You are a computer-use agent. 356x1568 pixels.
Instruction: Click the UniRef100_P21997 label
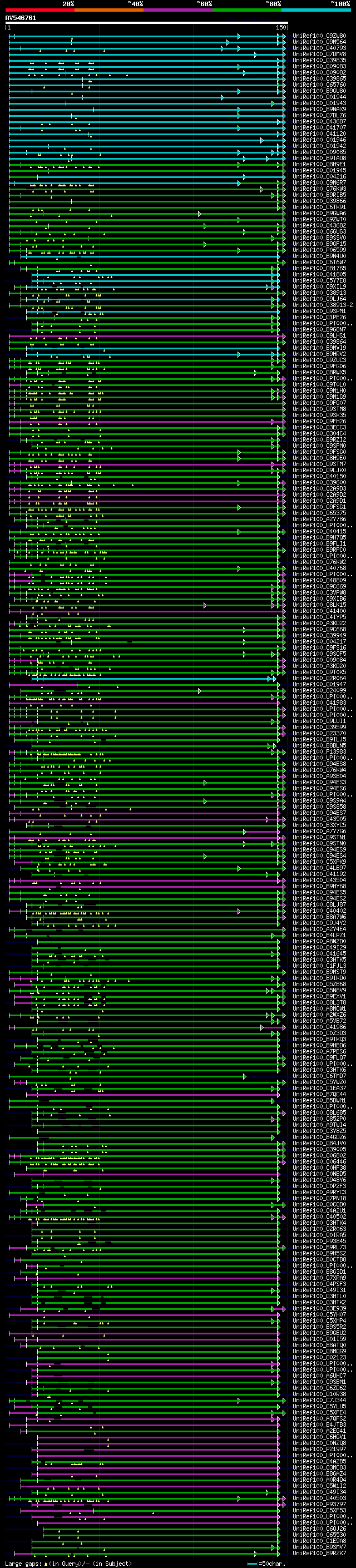[x=319, y=1449]
